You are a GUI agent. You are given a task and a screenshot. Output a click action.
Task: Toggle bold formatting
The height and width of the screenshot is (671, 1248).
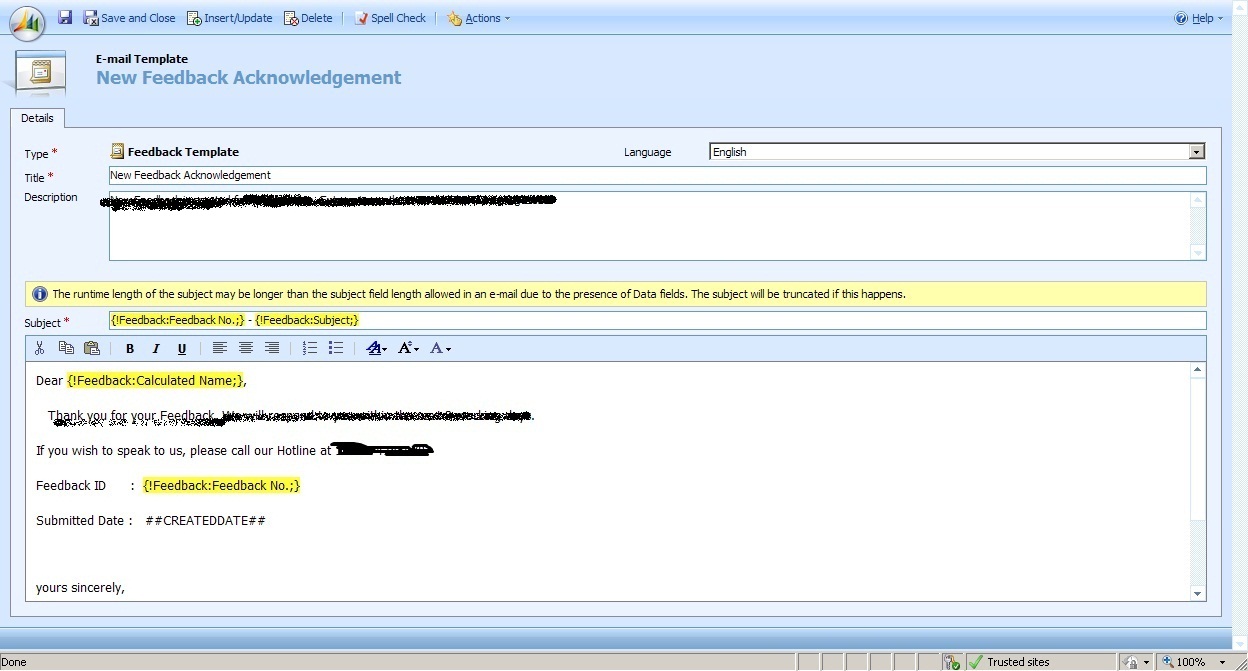coord(130,348)
